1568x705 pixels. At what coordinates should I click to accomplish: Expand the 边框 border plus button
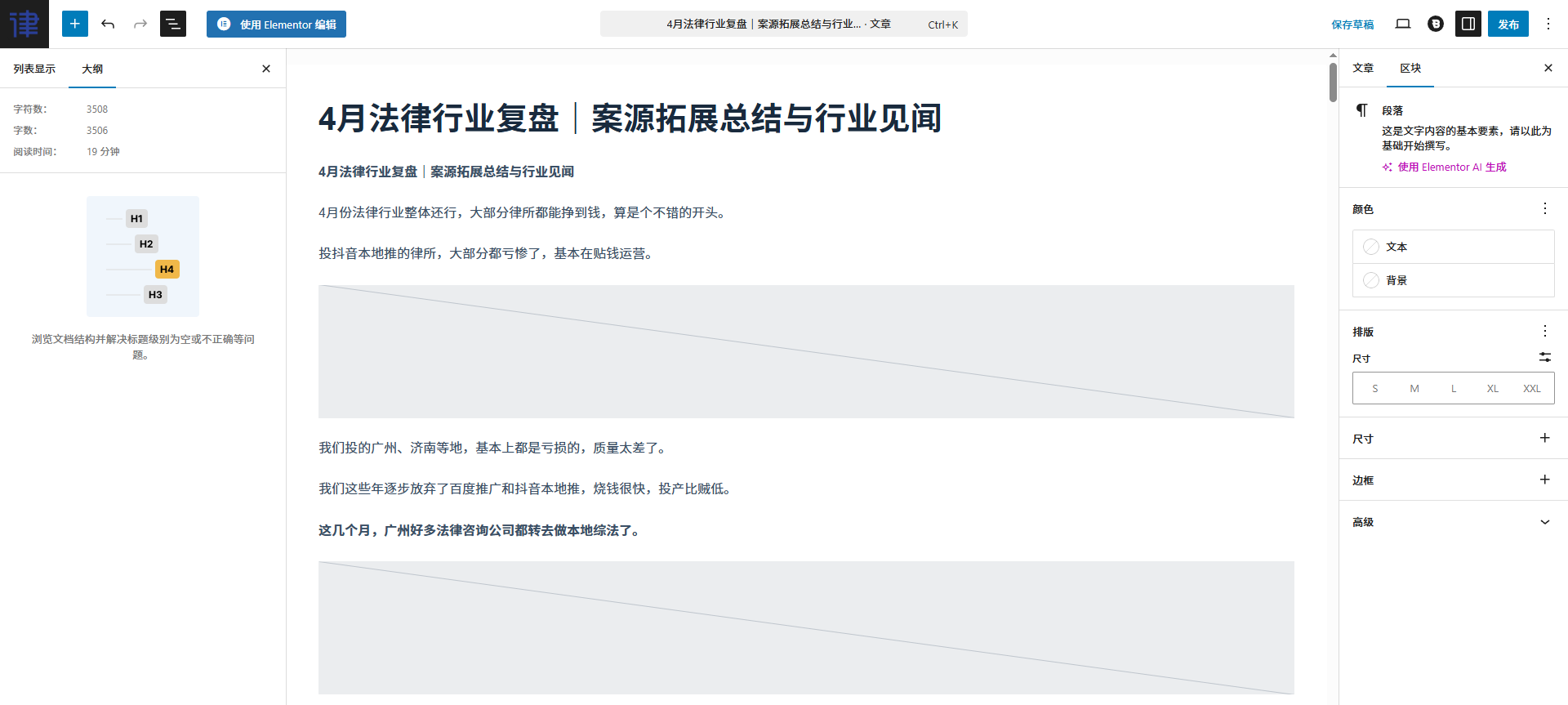click(x=1545, y=480)
